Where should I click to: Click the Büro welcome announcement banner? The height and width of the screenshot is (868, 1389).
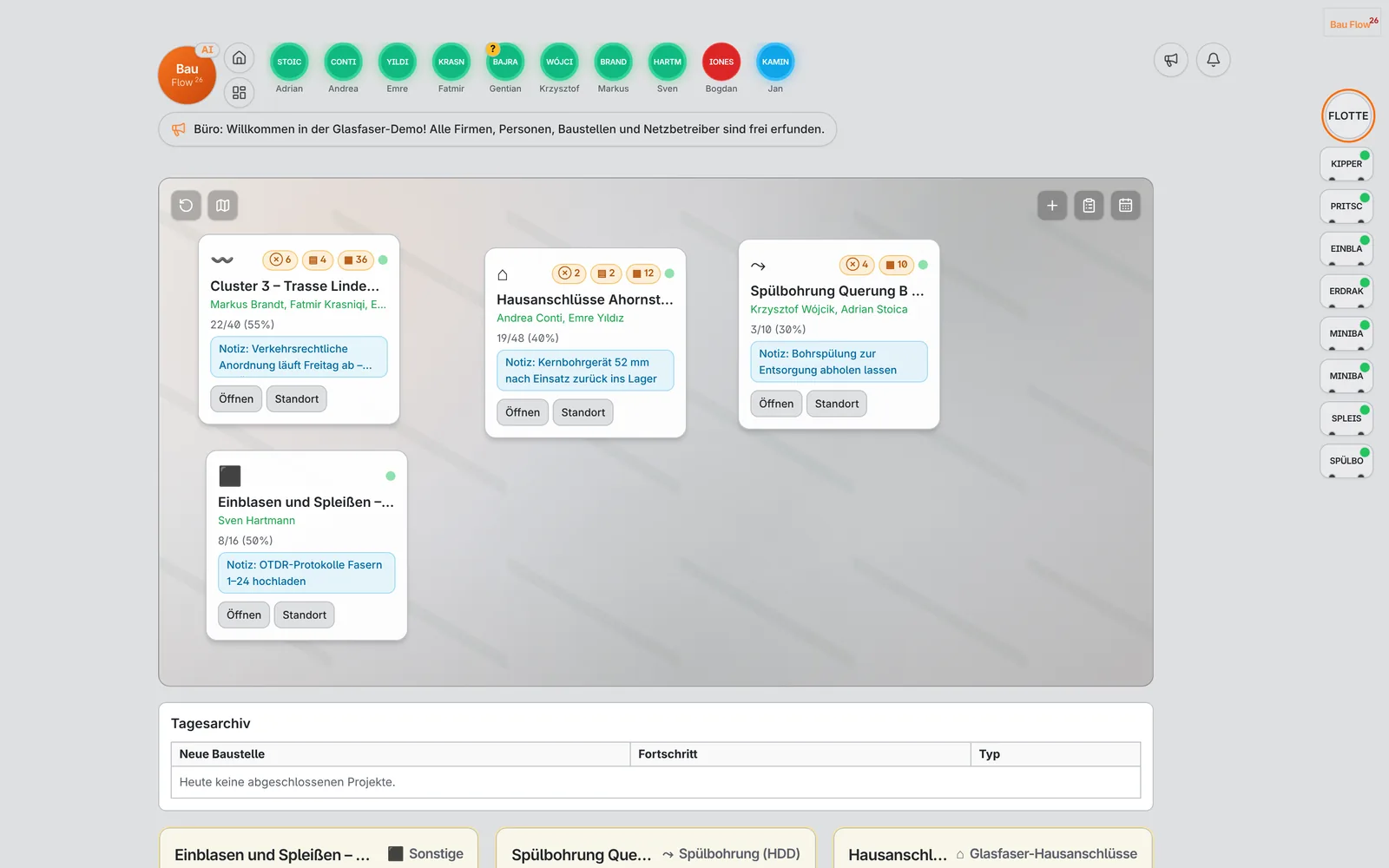click(497, 129)
